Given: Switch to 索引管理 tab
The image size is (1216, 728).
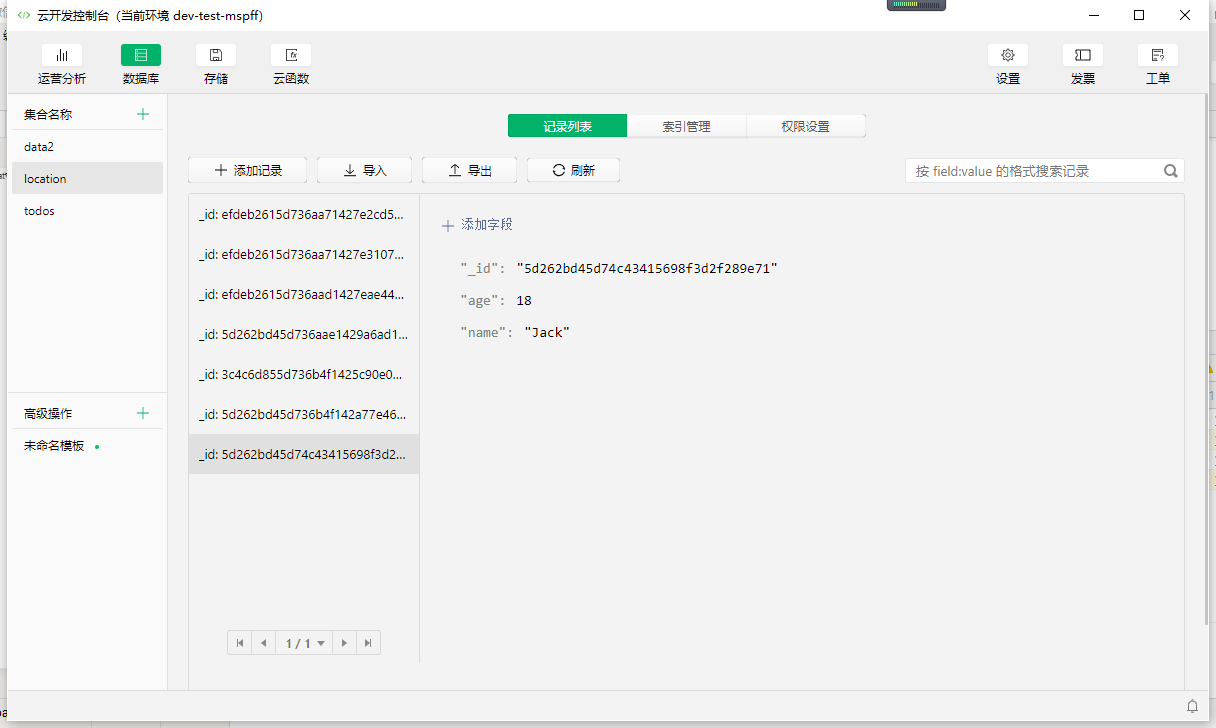Looking at the screenshot, I should [686, 126].
